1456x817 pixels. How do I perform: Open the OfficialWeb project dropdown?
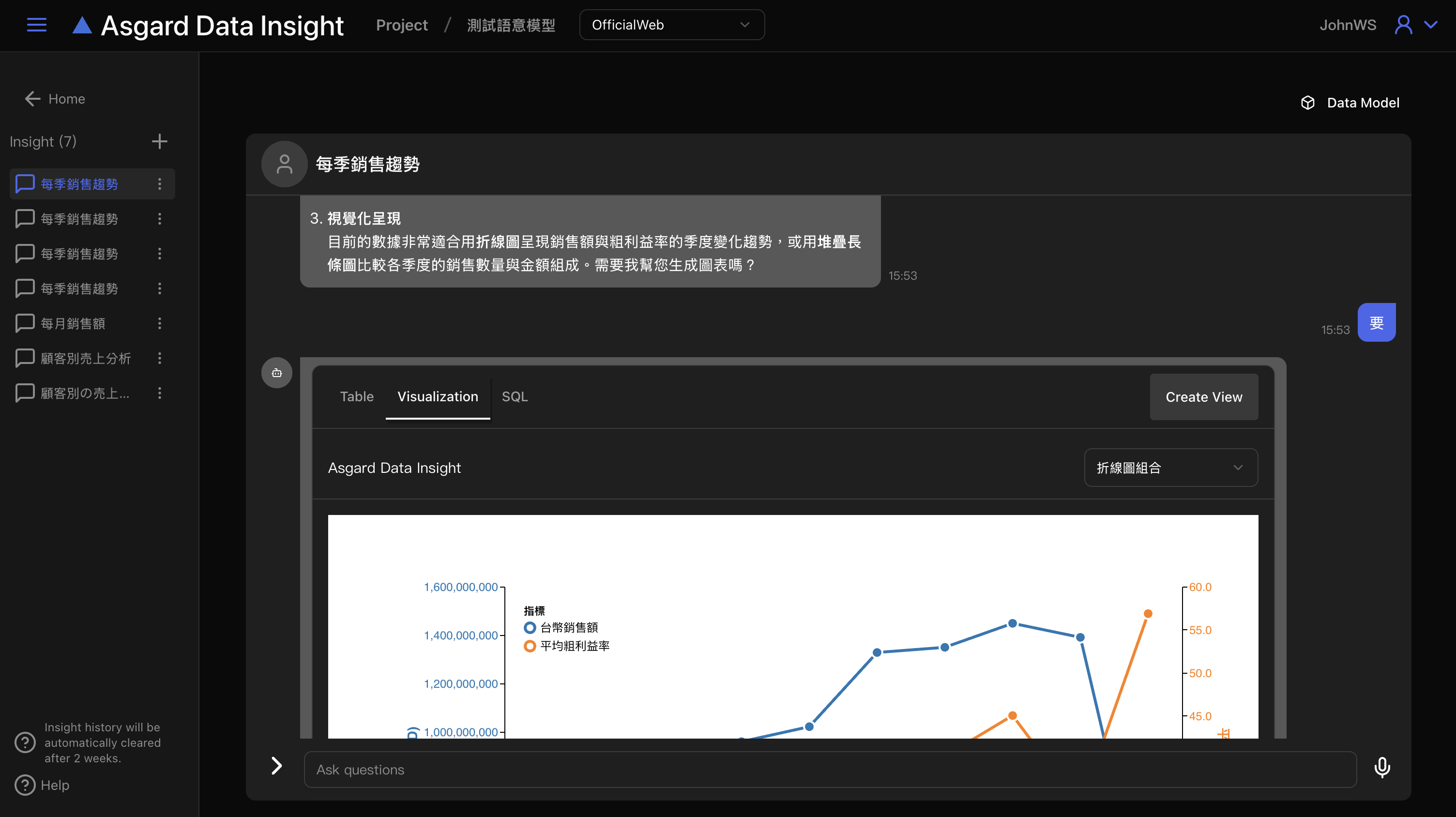coord(671,25)
